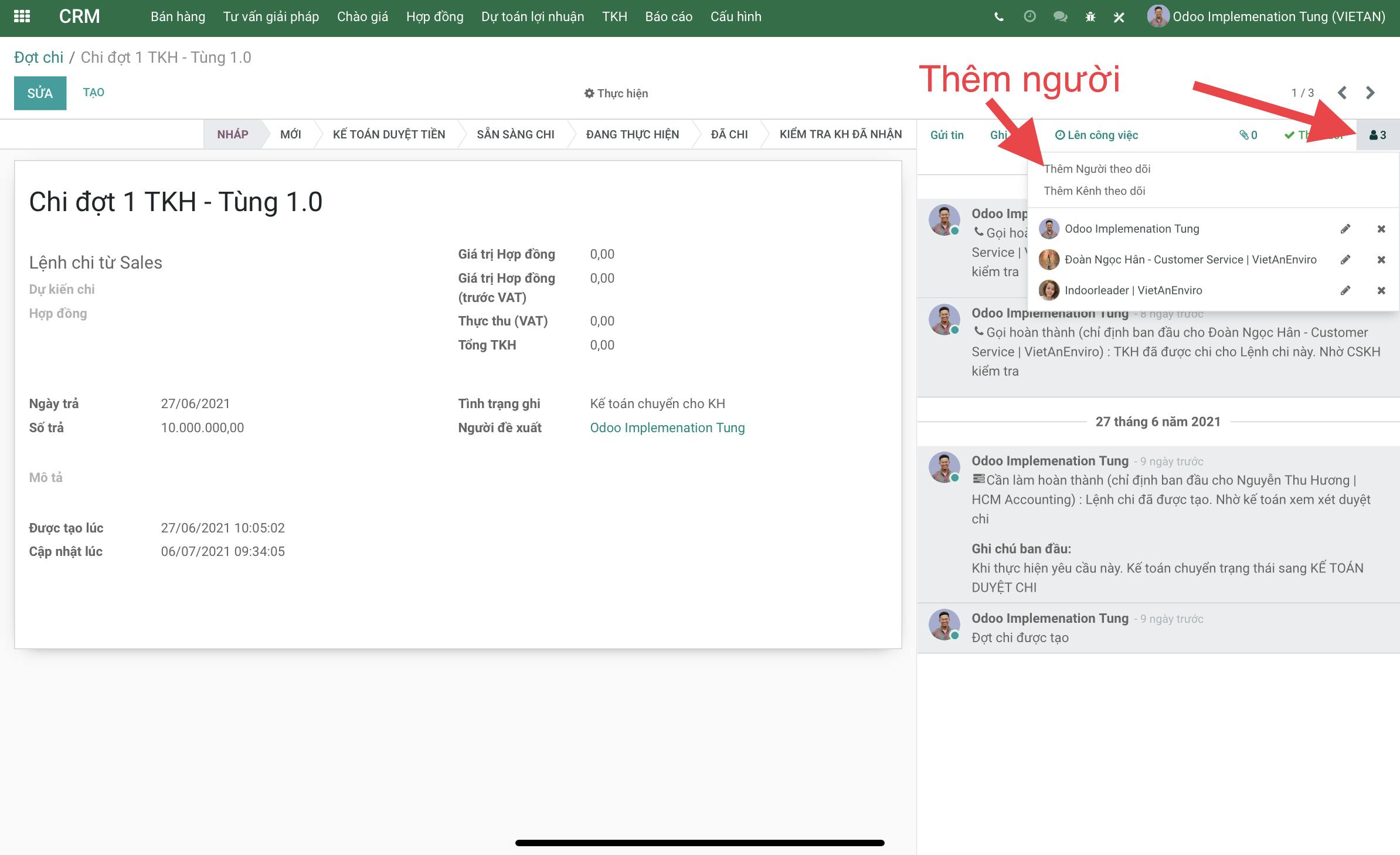The image size is (1400, 855).
Task: Edit subscription pencil for Đoàn Ngọc Hân
Action: click(x=1345, y=259)
